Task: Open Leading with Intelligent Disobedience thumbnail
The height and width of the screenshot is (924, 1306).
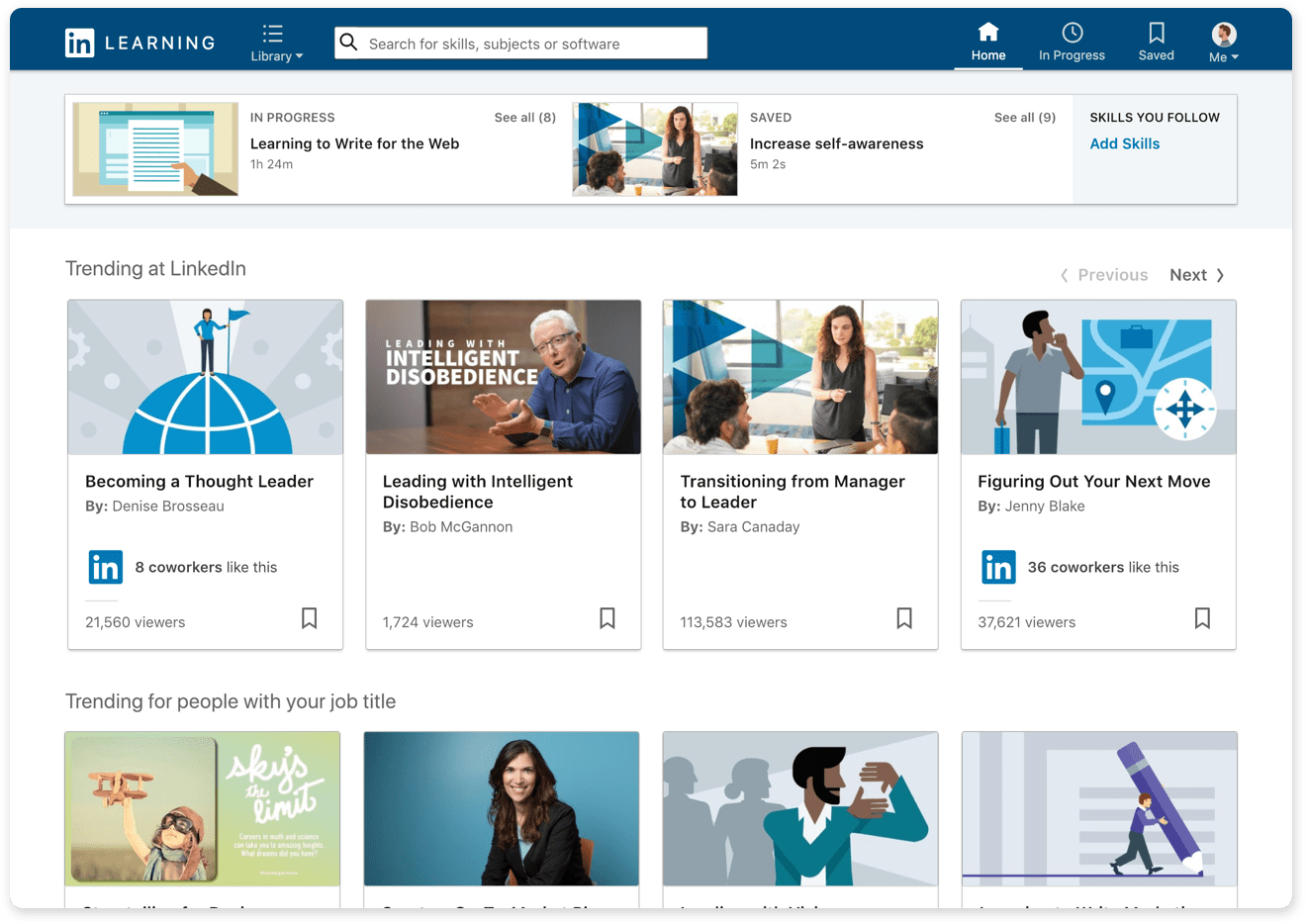Action: coord(504,377)
